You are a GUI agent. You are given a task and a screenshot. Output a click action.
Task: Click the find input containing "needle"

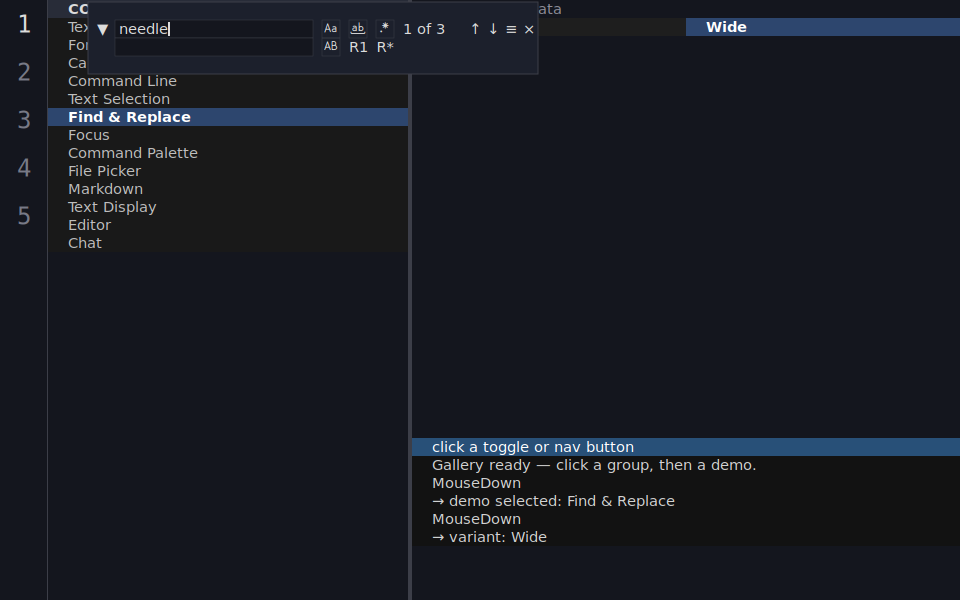coord(214,29)
